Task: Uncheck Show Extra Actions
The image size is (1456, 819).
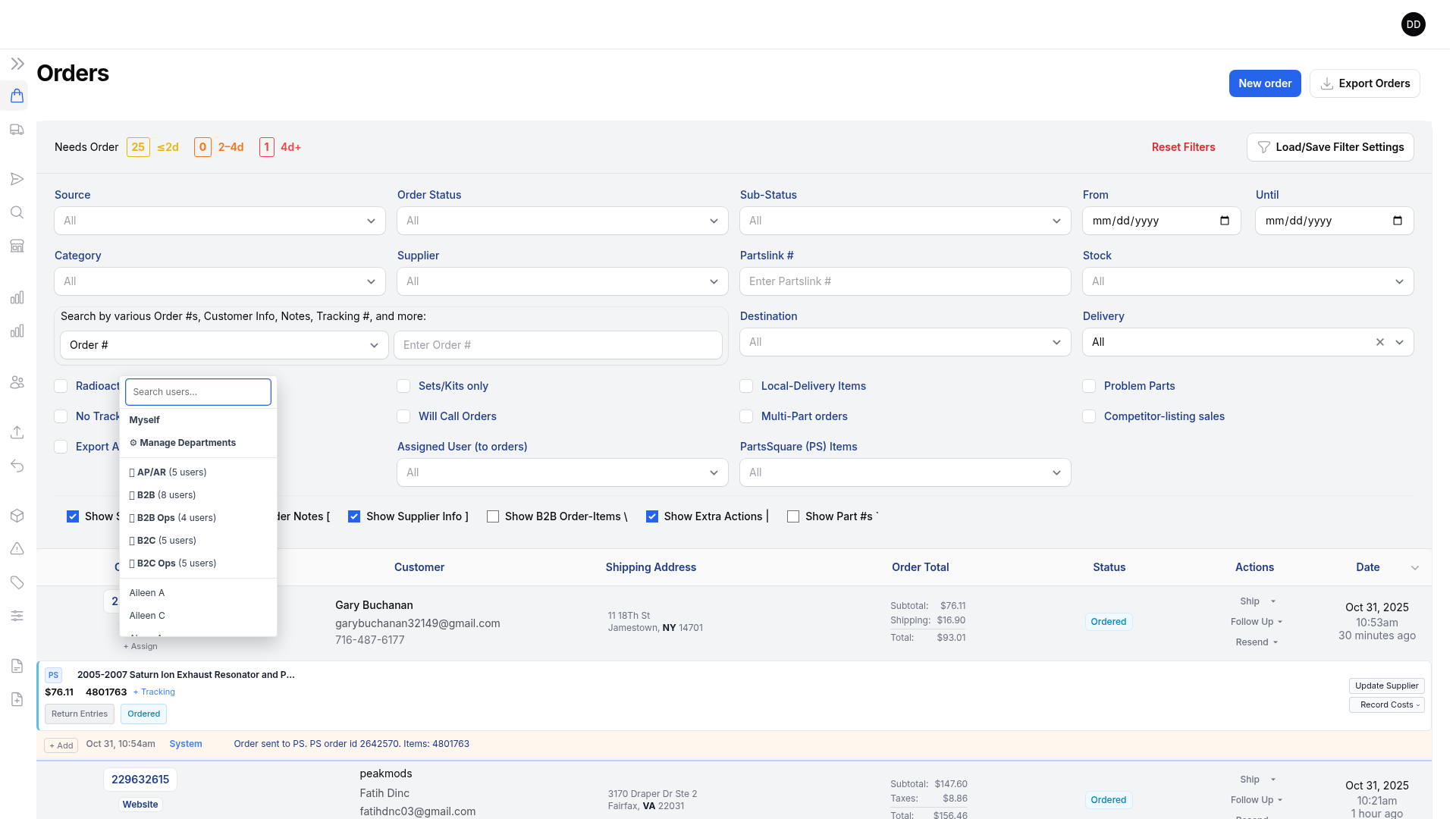Action: [x=651, y=516]
